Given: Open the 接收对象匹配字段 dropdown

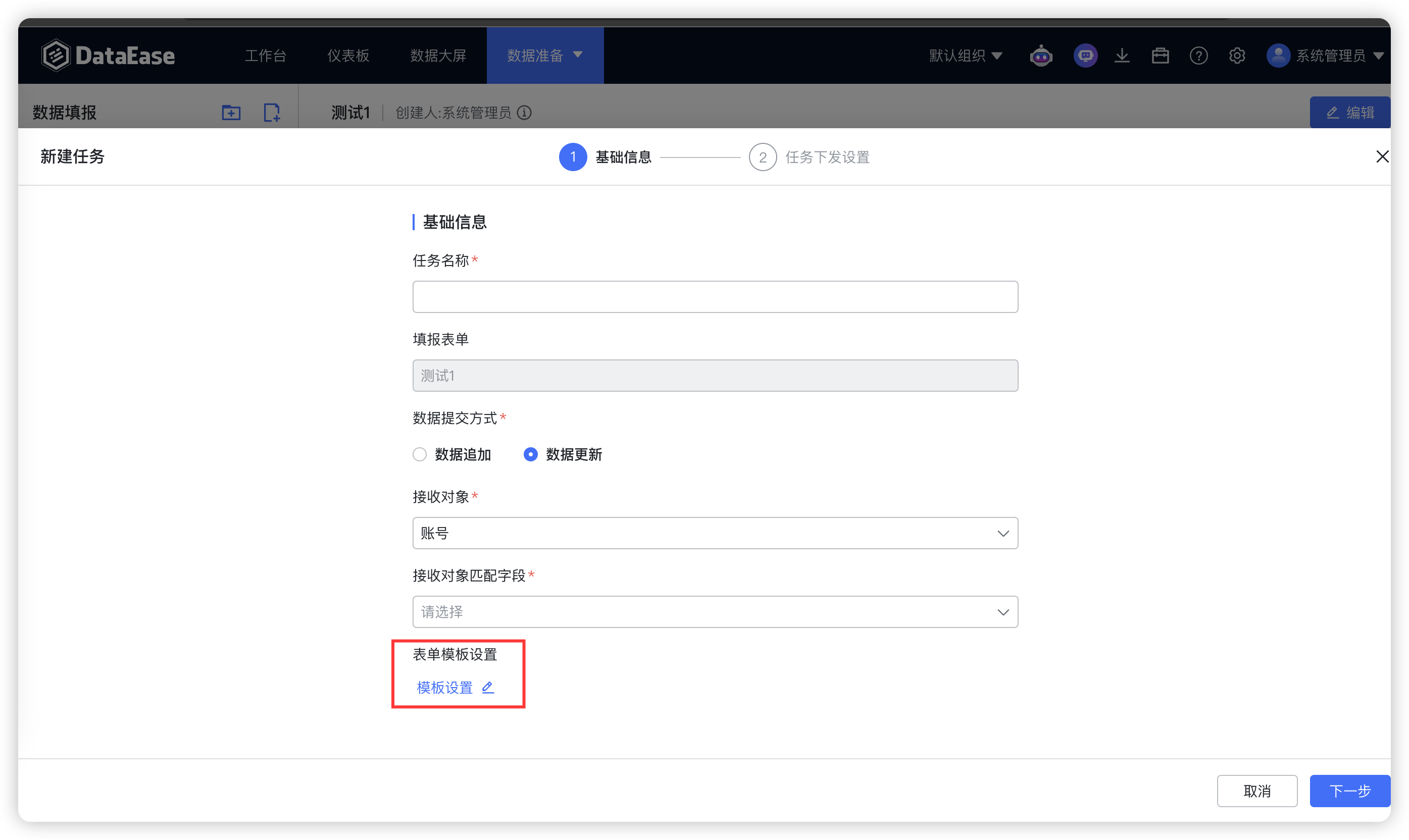Looking at the screenshot, I should tap(715, 611).
